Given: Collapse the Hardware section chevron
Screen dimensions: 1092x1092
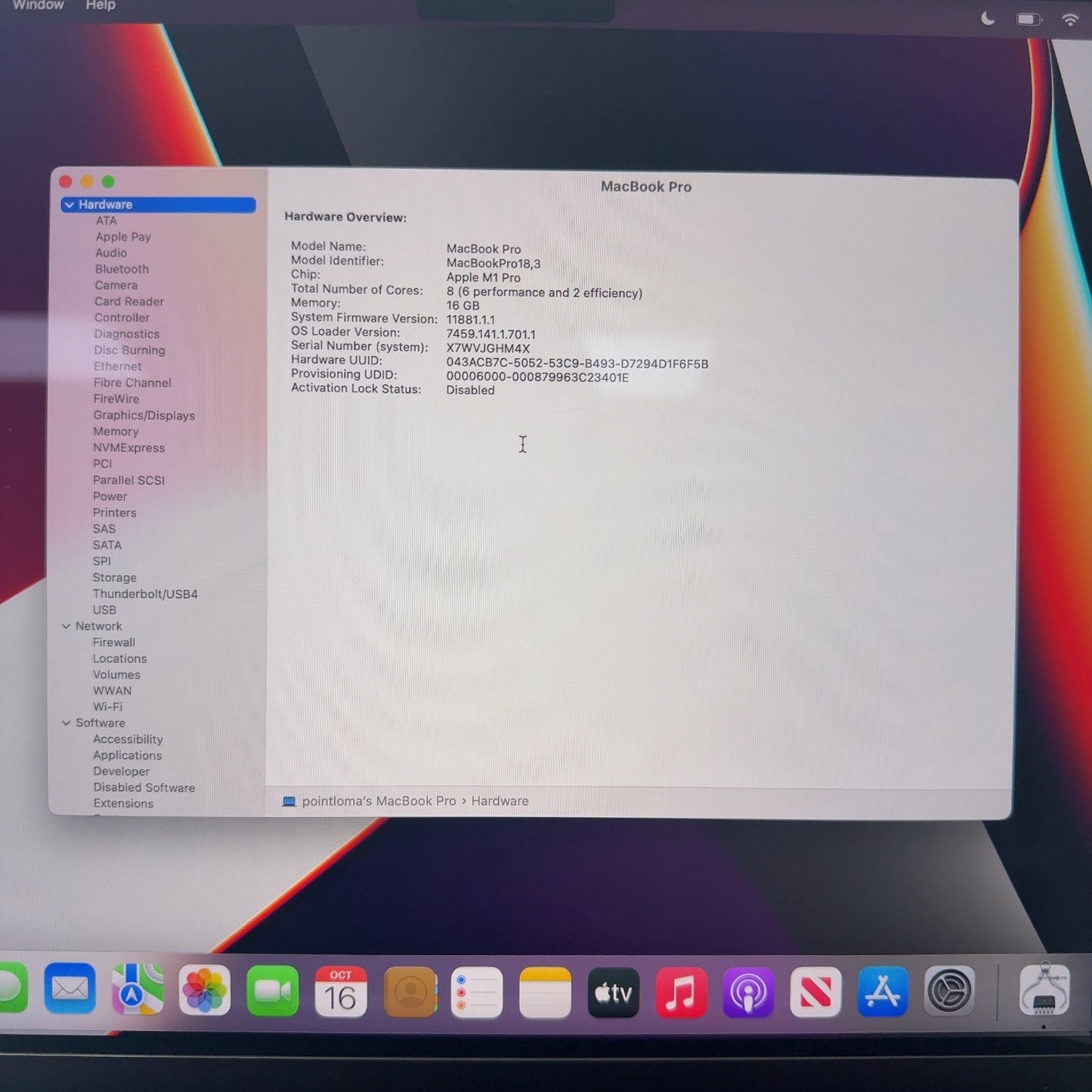Looking at the screenshot, I should click(70, 205).
